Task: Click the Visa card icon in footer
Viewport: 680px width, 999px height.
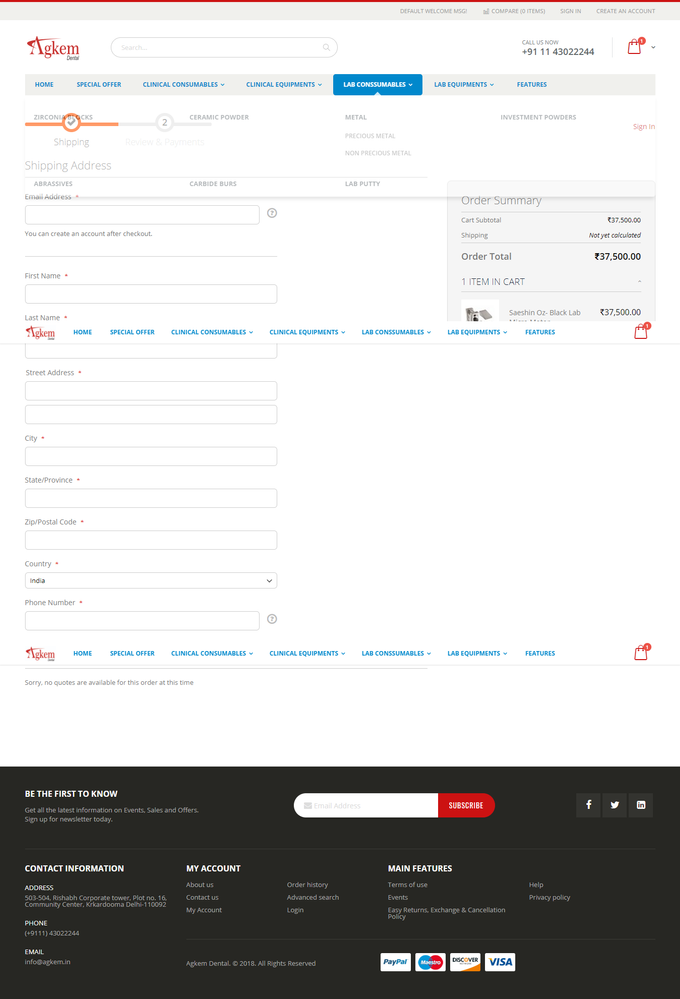Action: click(x=500, y=962)
